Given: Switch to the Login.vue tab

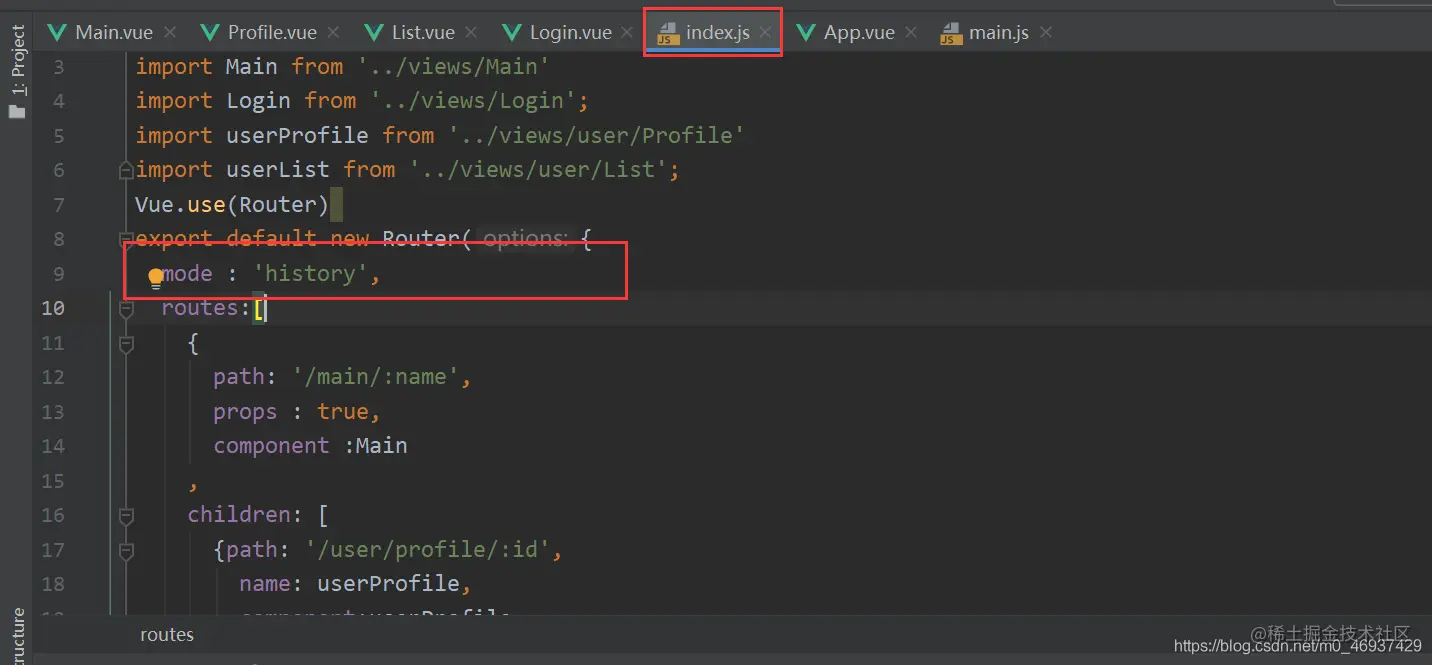Looking at the screenshot, I should (570, 32).
